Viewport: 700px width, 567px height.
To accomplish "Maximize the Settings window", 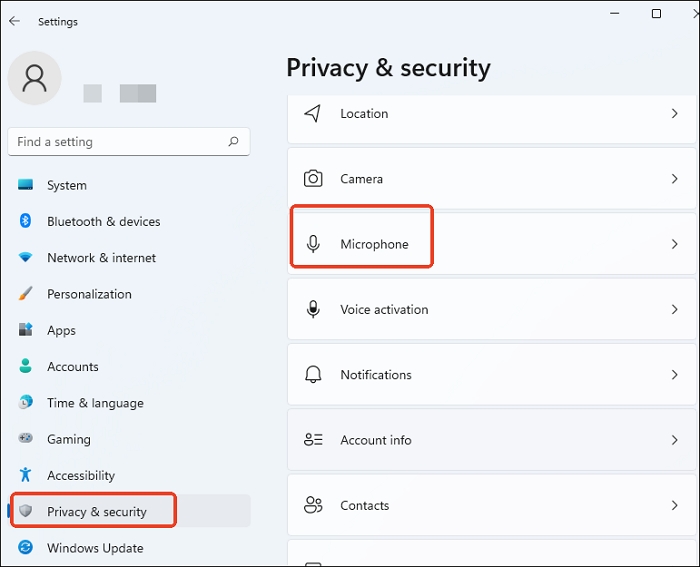I will pyautogui.click(x=656, y=14).
